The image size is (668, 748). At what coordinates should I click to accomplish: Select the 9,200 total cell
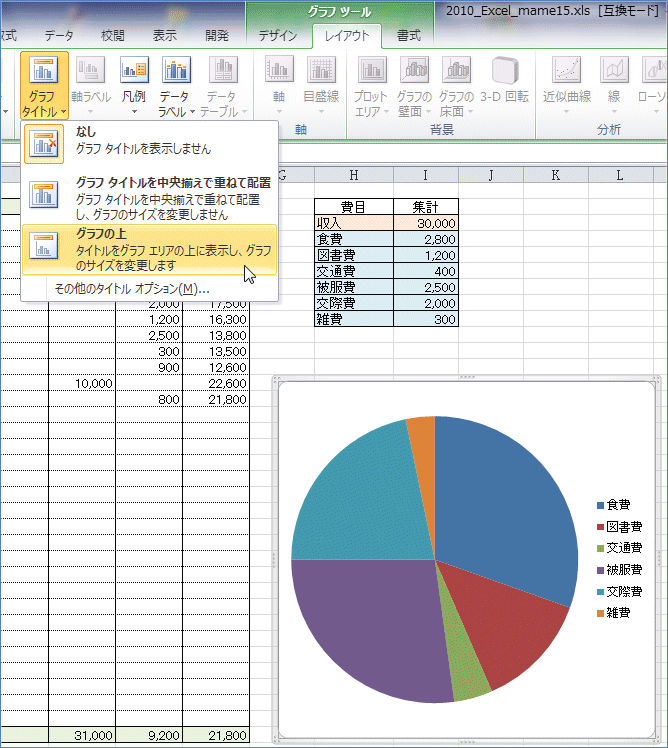[149, 735]
